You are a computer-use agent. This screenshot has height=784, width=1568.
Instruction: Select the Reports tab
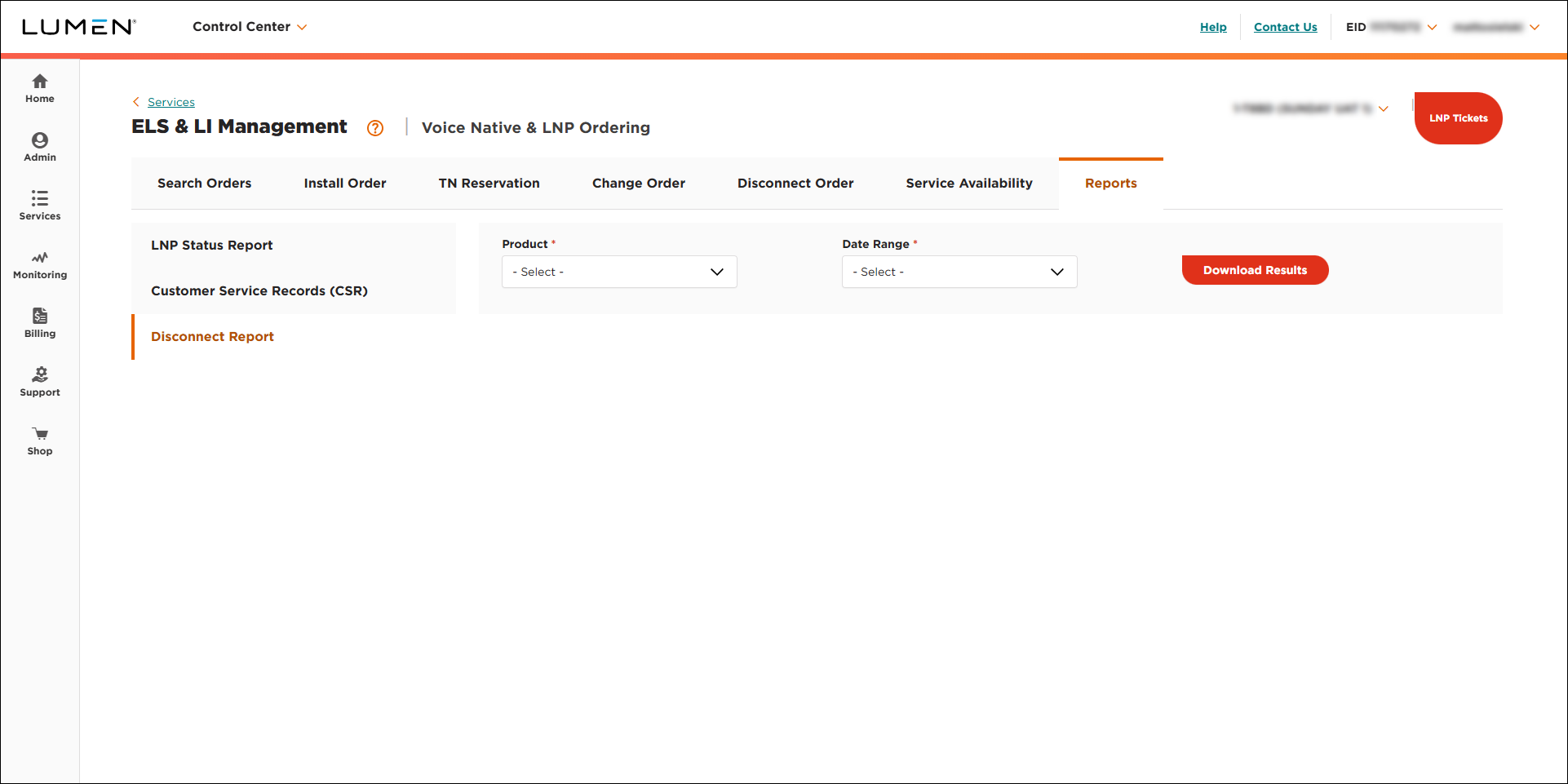pos(1111,184)
